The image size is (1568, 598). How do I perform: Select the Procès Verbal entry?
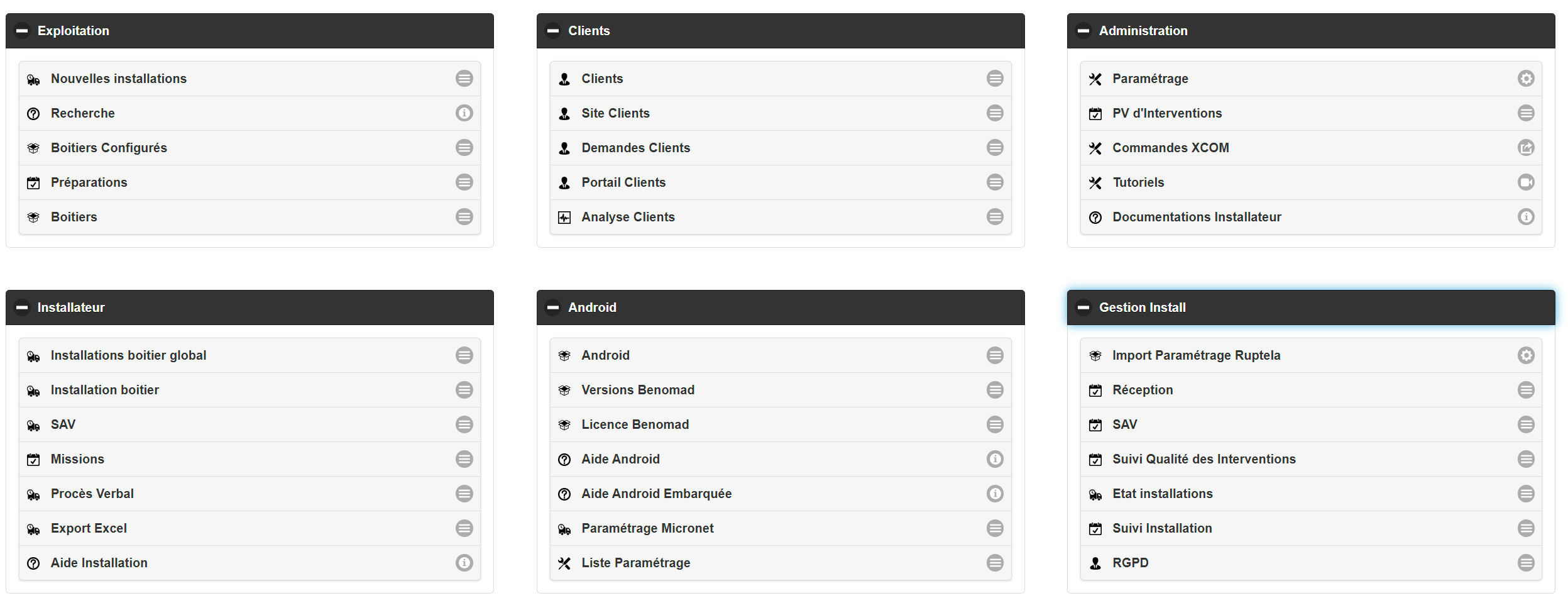tap(92, 494)
